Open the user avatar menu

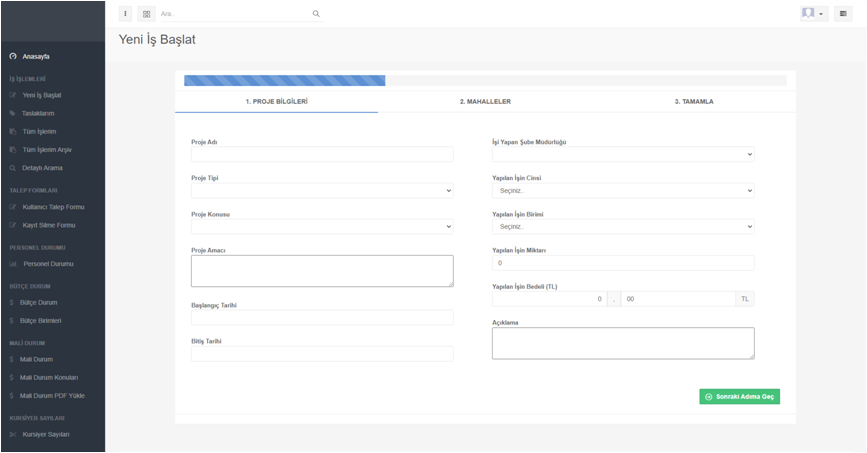tap(812, 14)
